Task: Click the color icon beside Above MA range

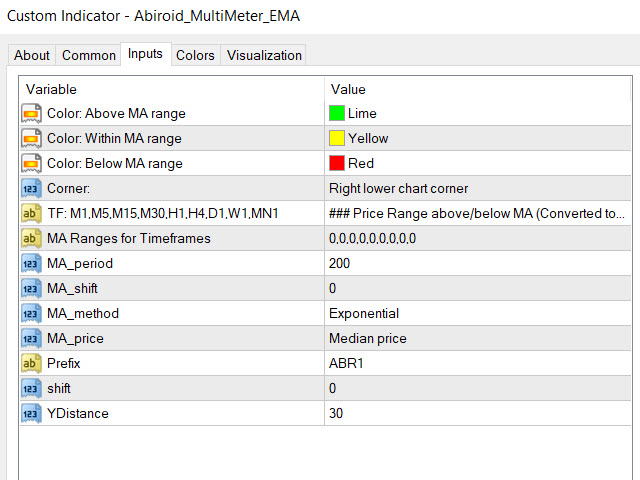Action: click(x=31, y=113)
